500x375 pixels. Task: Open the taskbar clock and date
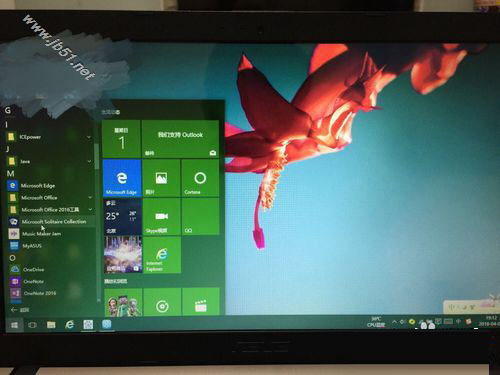(x=489, y=321)
